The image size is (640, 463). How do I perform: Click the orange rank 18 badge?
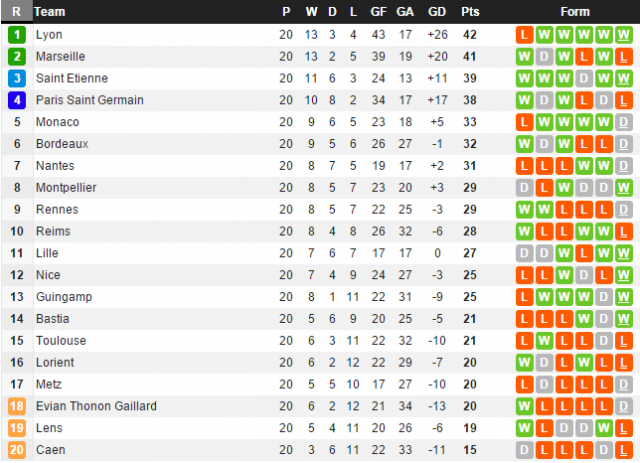(17, 406)
